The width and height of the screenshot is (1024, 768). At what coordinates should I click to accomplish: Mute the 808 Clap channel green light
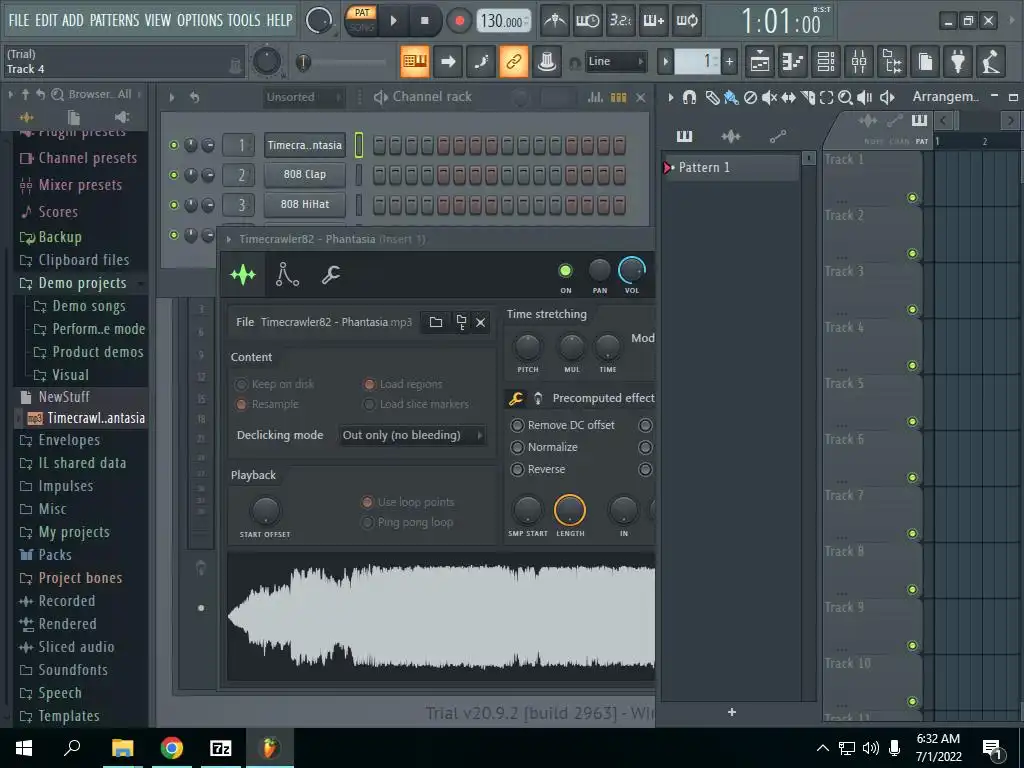click(174, 175)
